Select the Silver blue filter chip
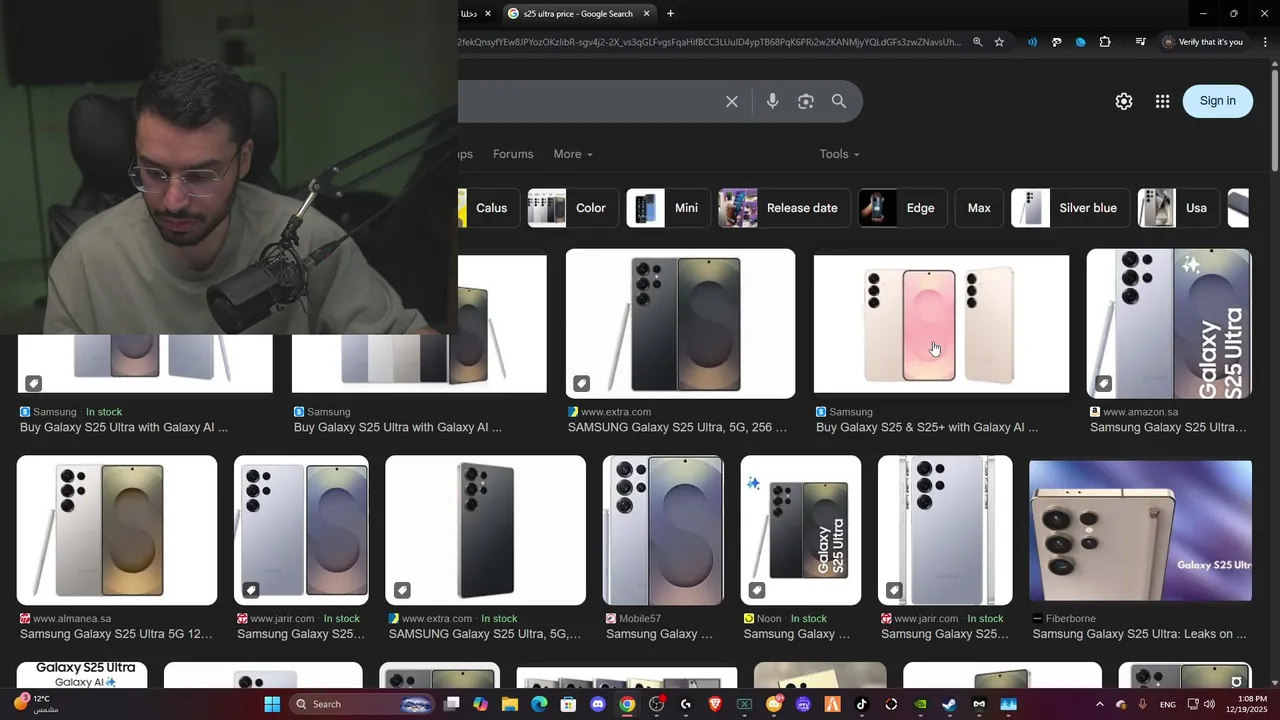Image resolution: width=1280 pixels, height=720 pixels. coord(1071,208)
